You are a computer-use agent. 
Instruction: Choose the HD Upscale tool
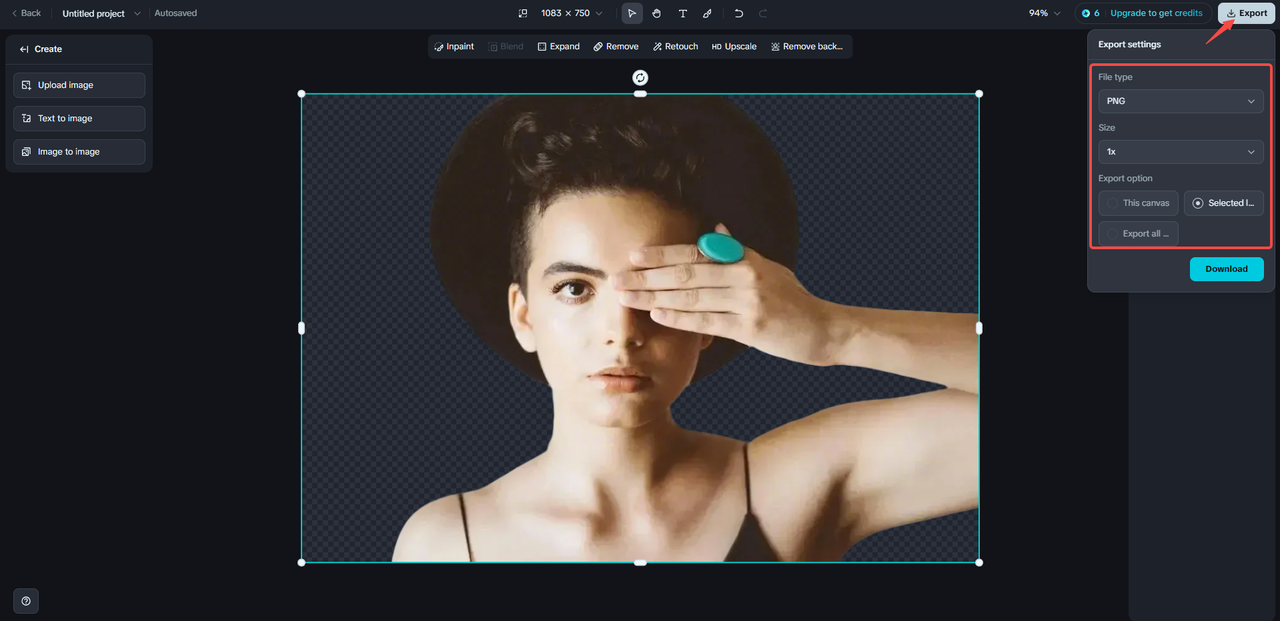(734, 47)
